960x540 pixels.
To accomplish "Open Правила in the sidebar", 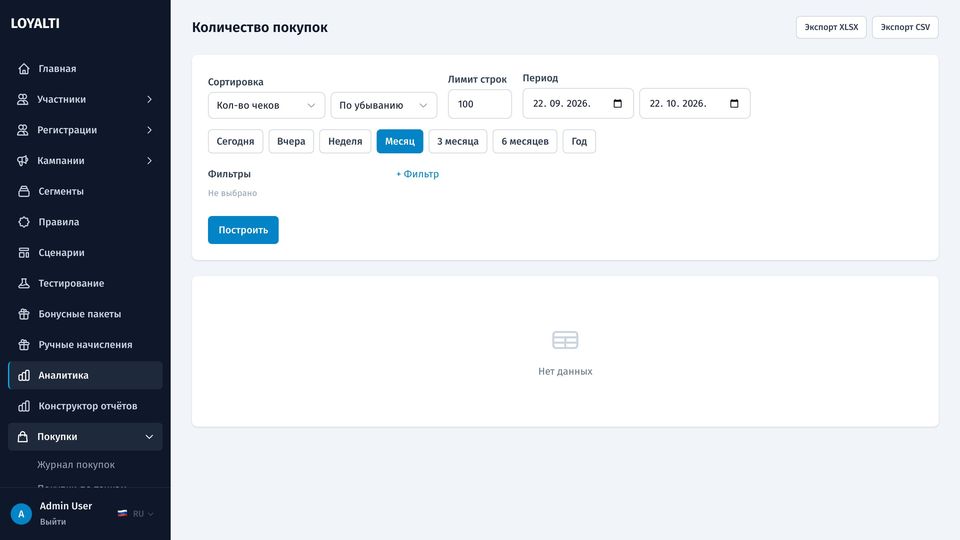I will coord(85,222).
